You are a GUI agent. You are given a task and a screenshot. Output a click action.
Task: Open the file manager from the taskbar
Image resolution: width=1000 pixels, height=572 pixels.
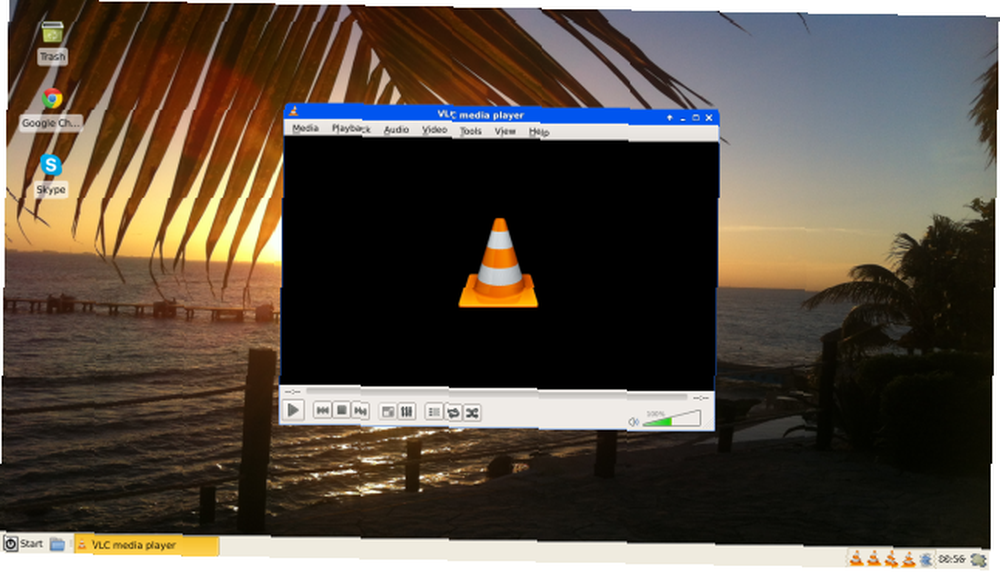coord(57,544)
